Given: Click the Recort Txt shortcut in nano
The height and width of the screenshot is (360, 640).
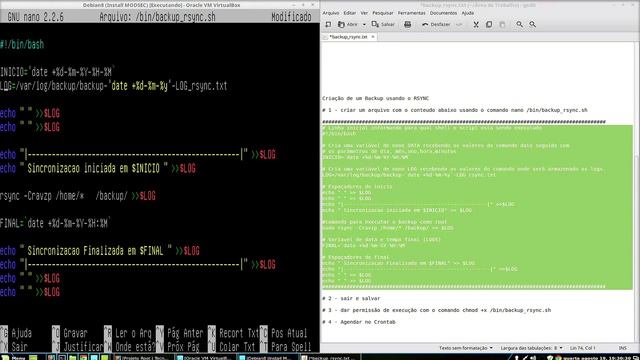Looking at the screenshot, I should (233, 333).
